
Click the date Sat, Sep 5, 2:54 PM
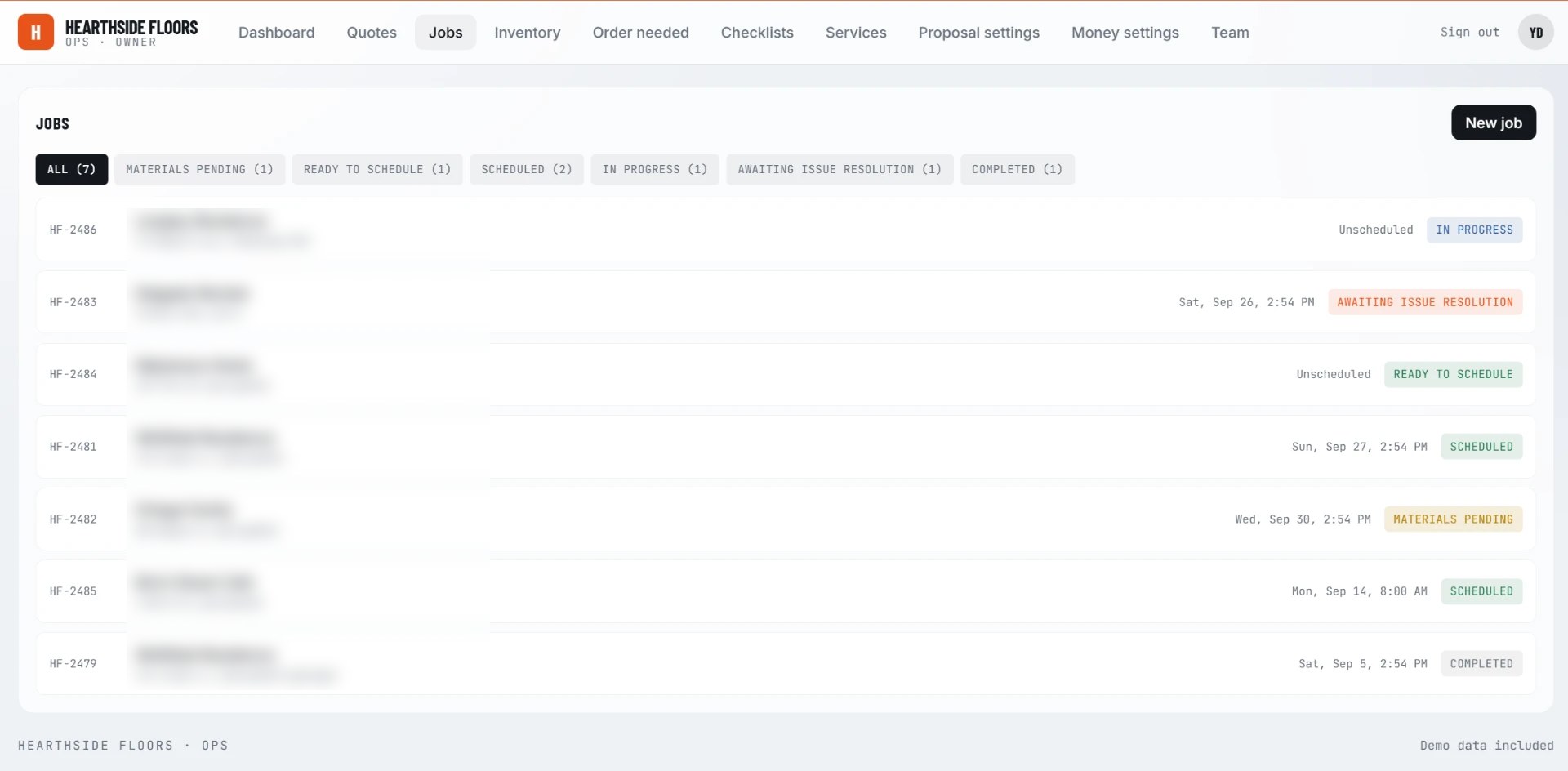coord(1362,663)
